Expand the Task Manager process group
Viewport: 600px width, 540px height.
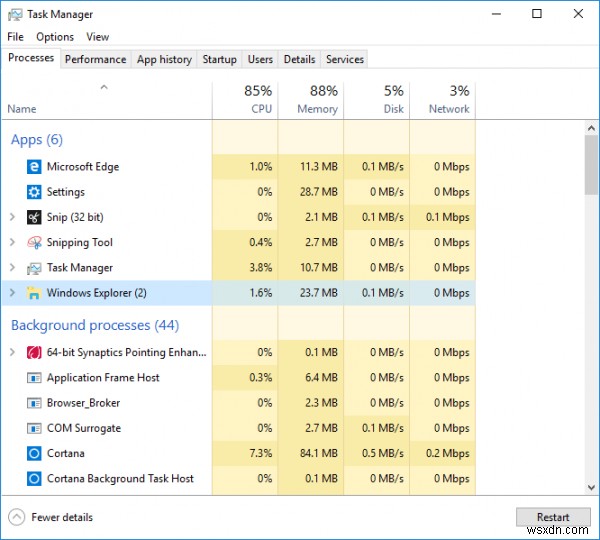coord(12,268)
